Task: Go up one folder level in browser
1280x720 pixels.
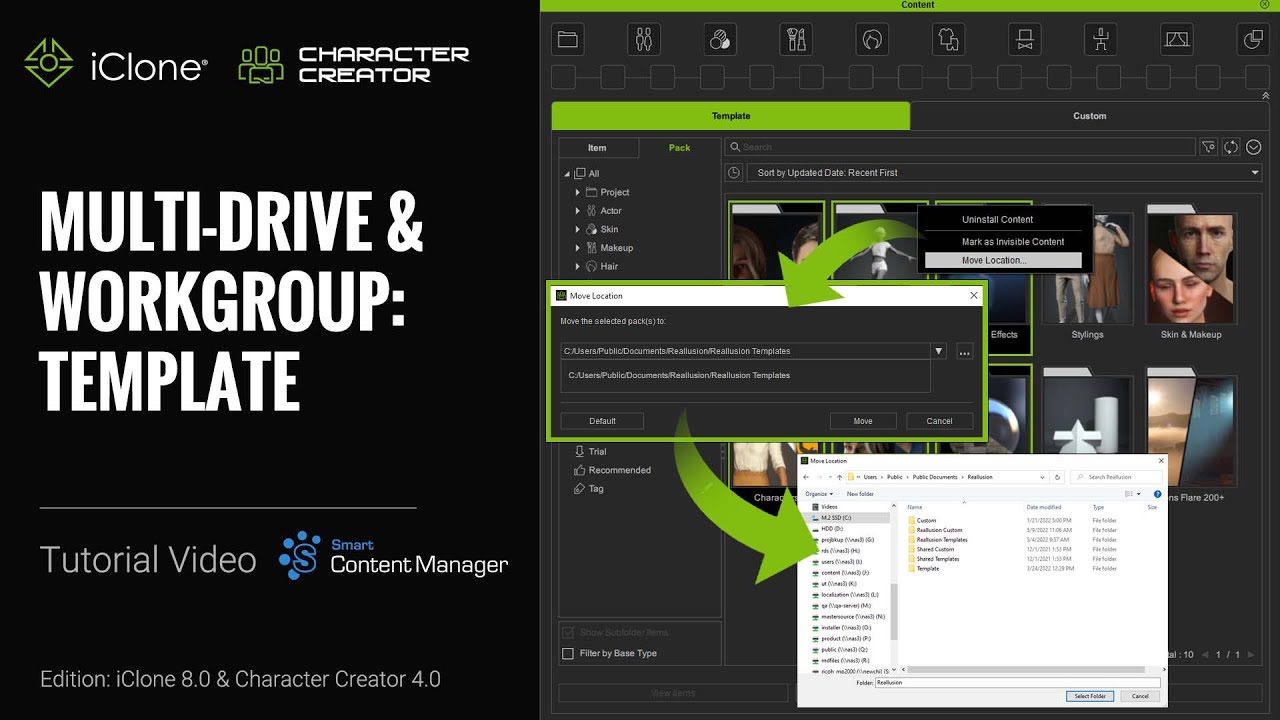Action: click(839, 477)
